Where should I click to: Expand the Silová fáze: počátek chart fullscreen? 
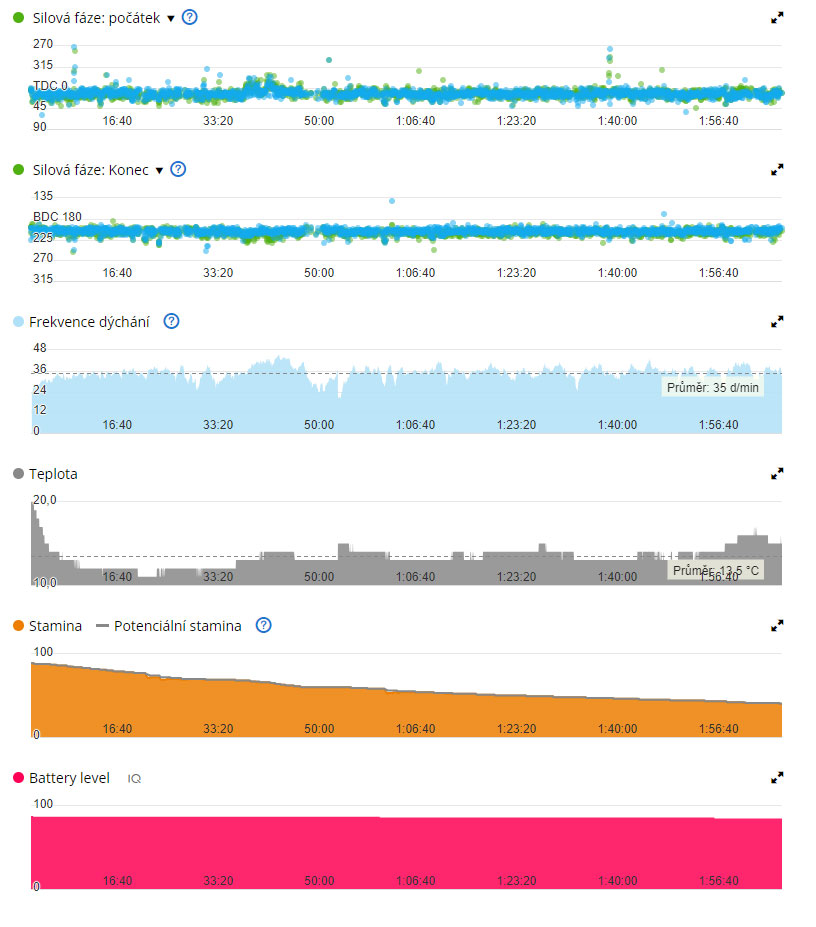(777, 18)
